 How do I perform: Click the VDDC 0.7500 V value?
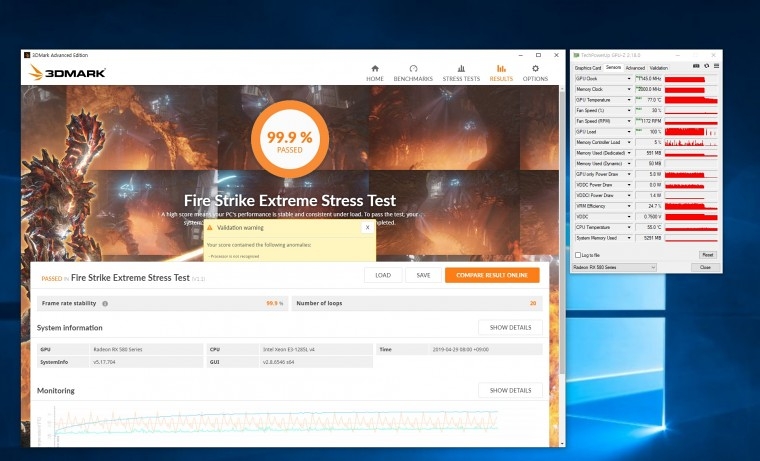pyautogui.click(x=649, y=217)
